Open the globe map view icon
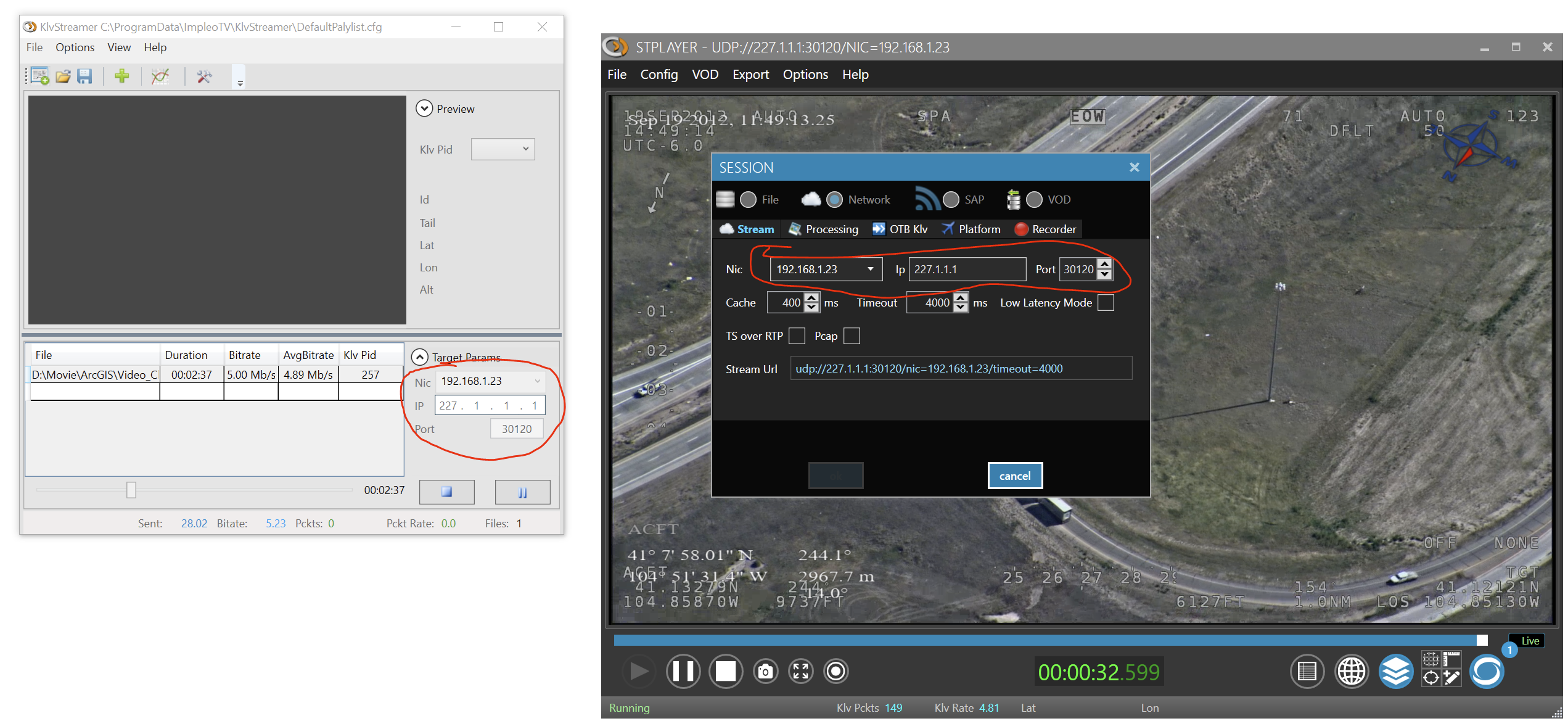Screen dimensions: 1568x721 coord(1351,671)
